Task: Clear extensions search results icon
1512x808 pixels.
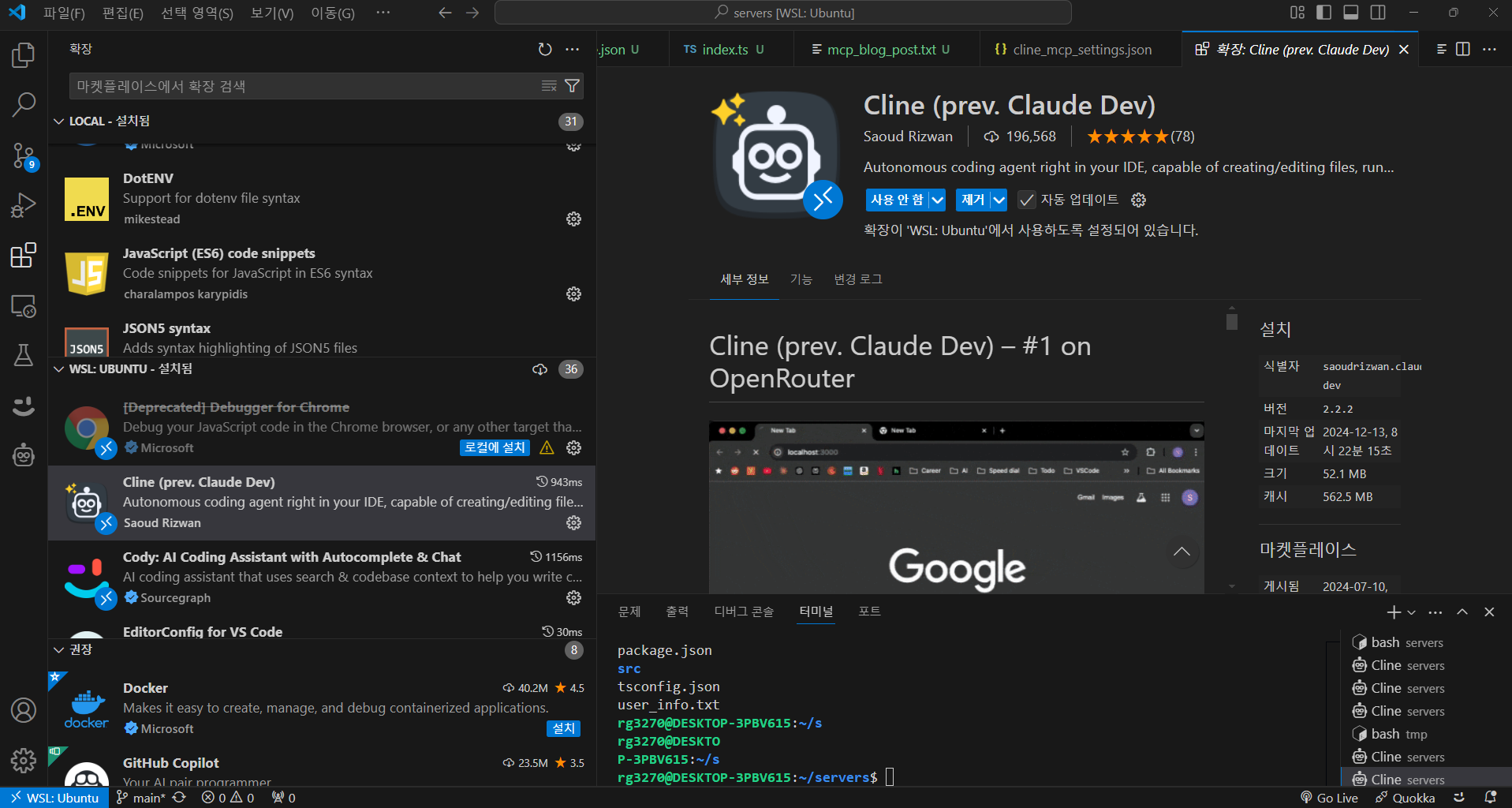Action: coord(550,86)
